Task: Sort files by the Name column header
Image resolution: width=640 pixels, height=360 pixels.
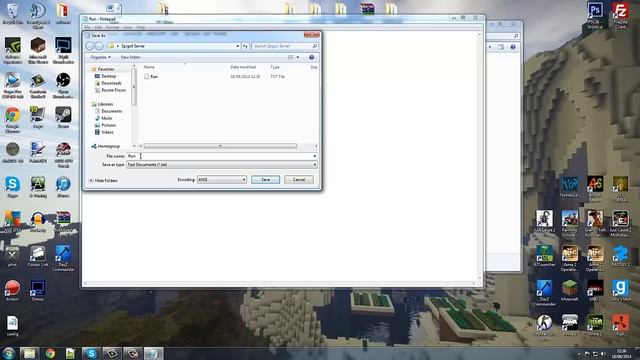Action: (x=149, y=67)
